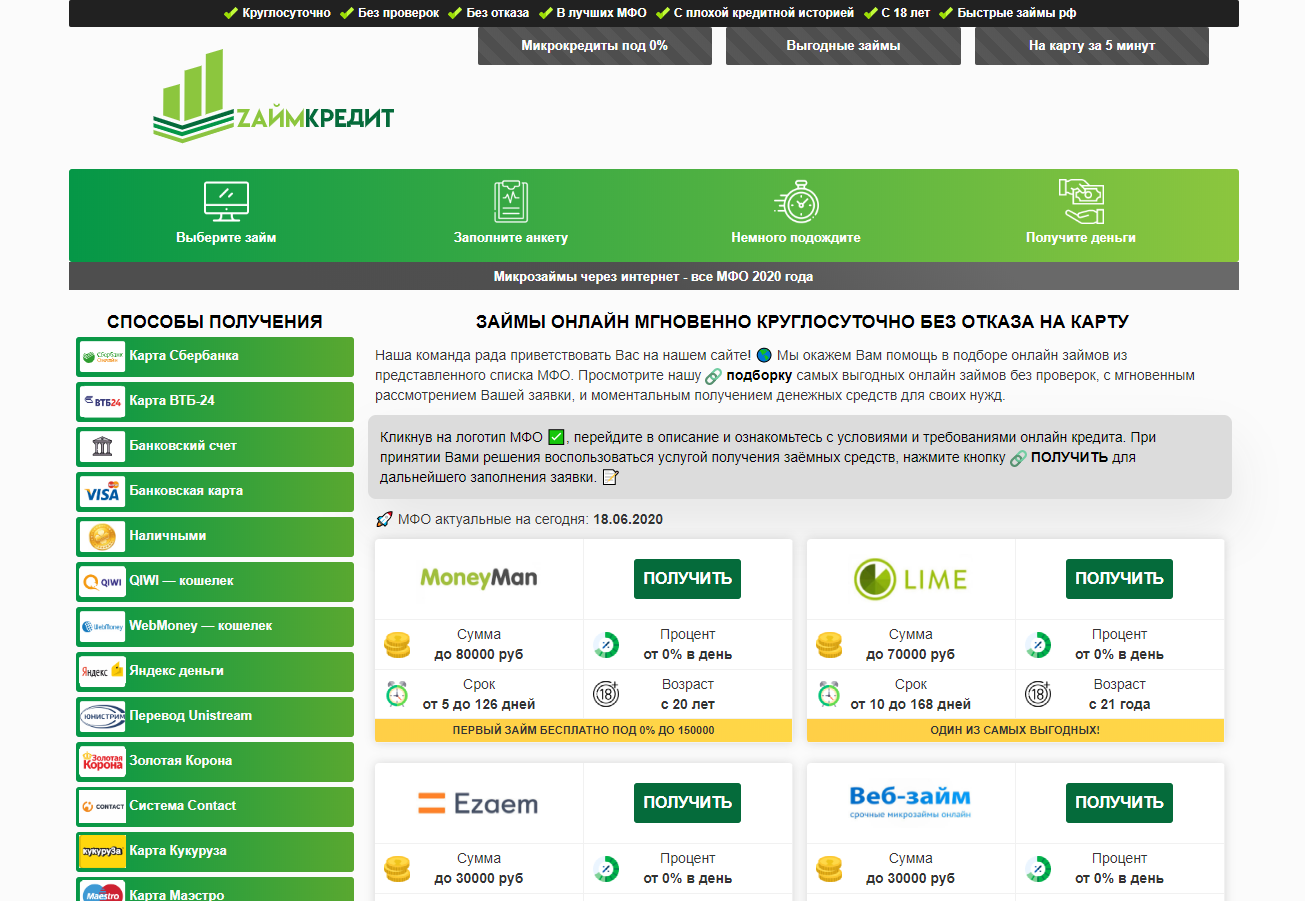This screenshot has height=901, width=1305.
Task: Click ПОЛУЧИТЬ button for Ezaem
Action: (x=687, y=803)
